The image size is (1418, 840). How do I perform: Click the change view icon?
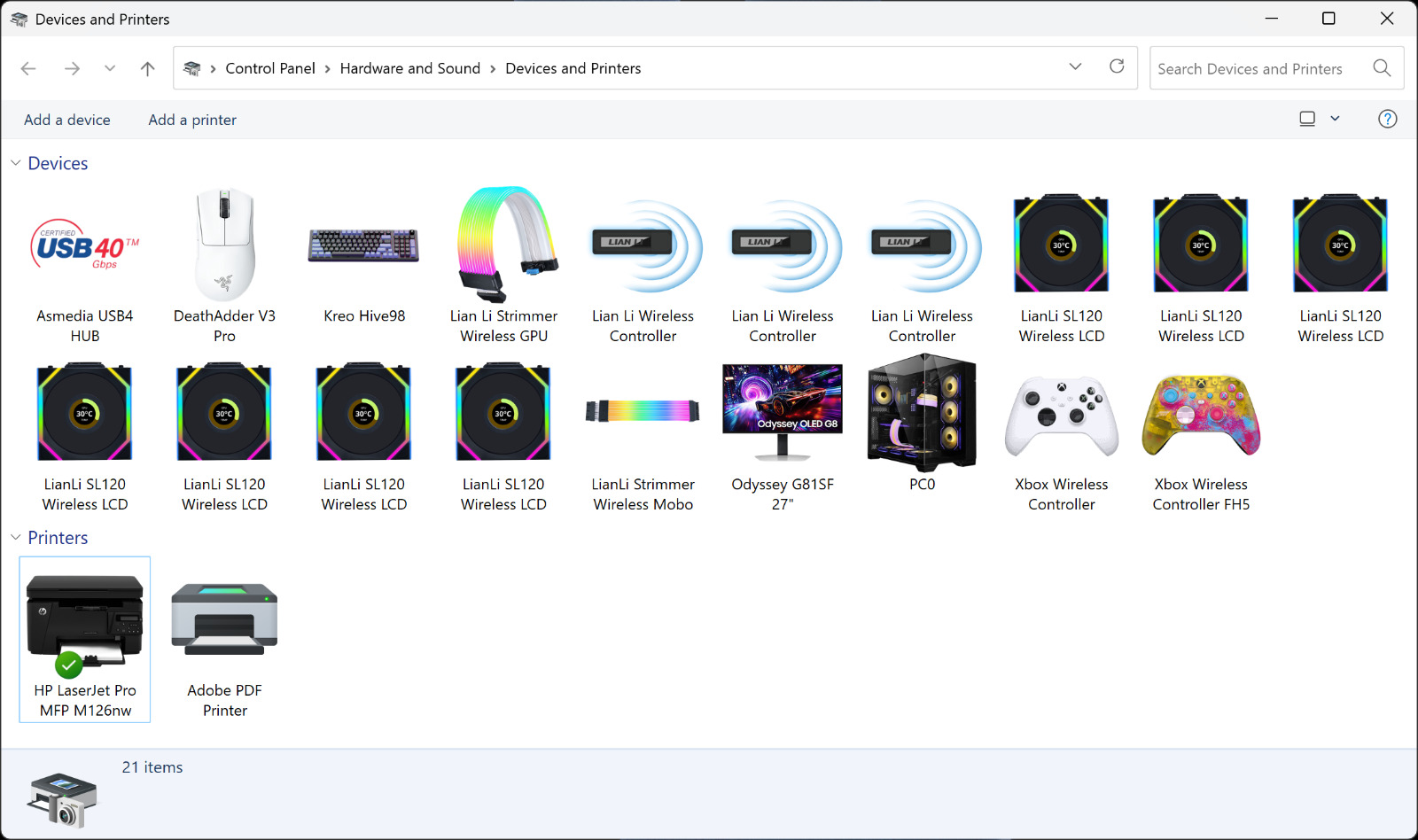point(1307,119)
